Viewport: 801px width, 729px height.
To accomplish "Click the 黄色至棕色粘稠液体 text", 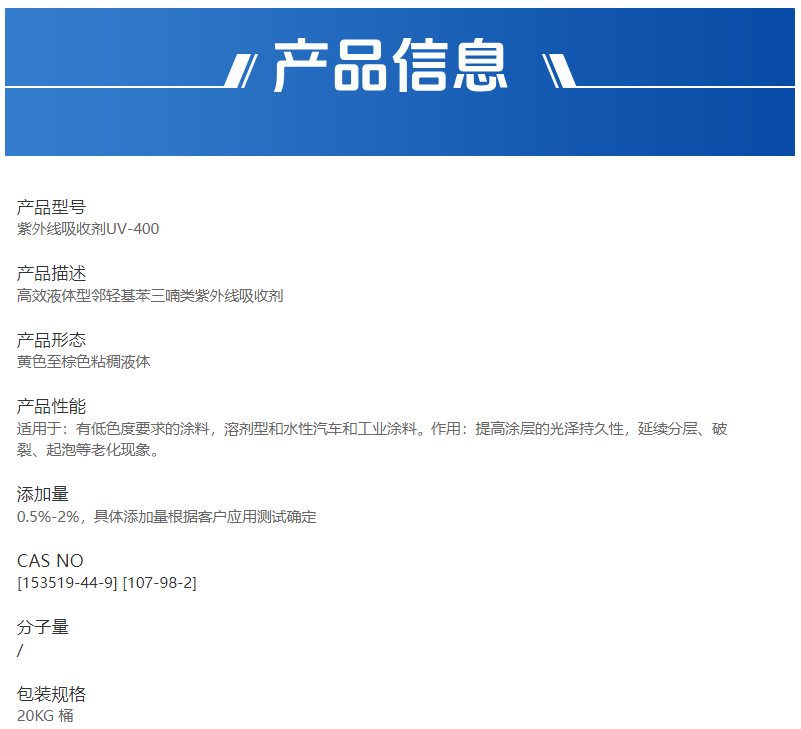I will tap(83, 362).
